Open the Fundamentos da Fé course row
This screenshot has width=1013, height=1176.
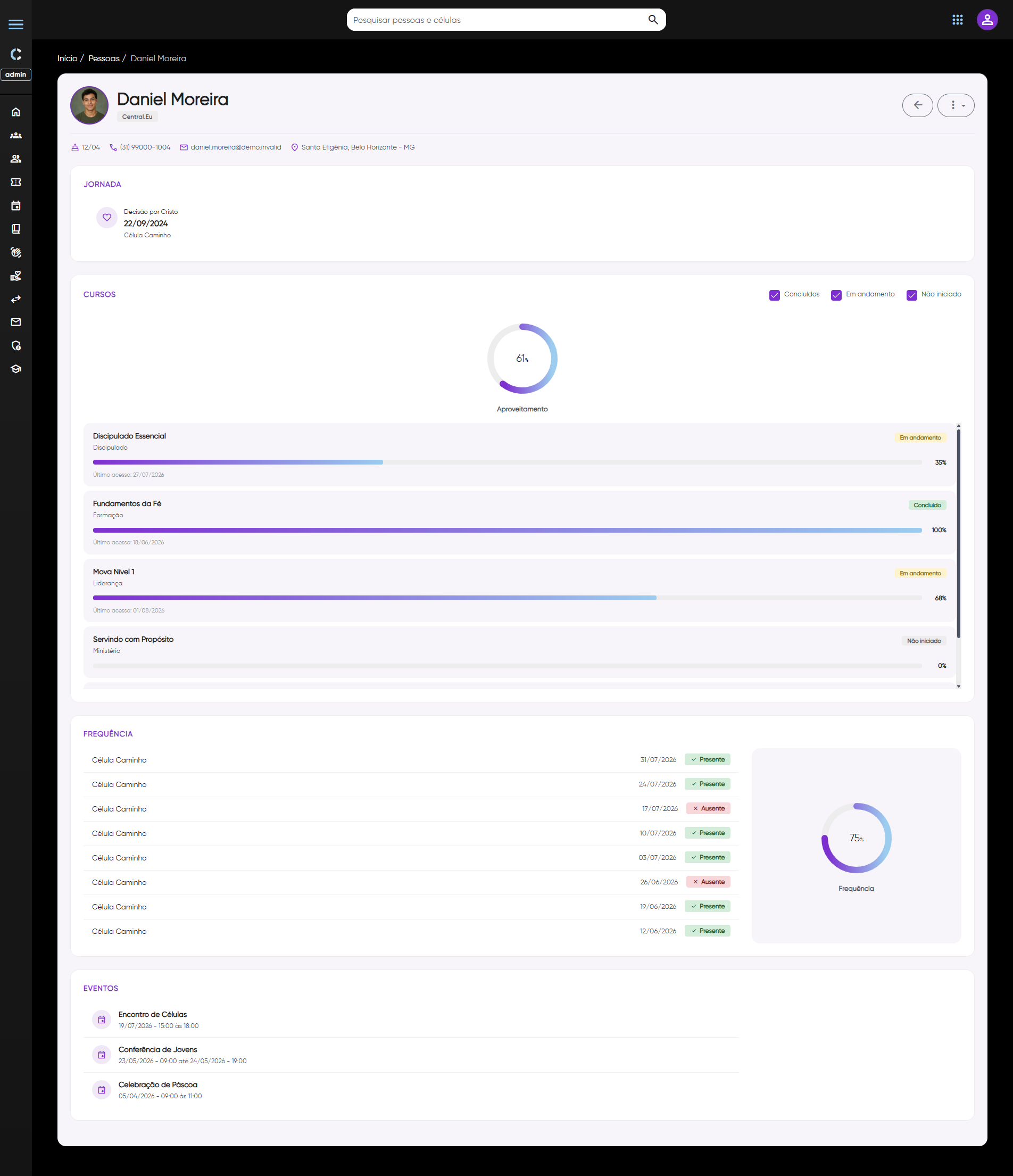(519, 523)
